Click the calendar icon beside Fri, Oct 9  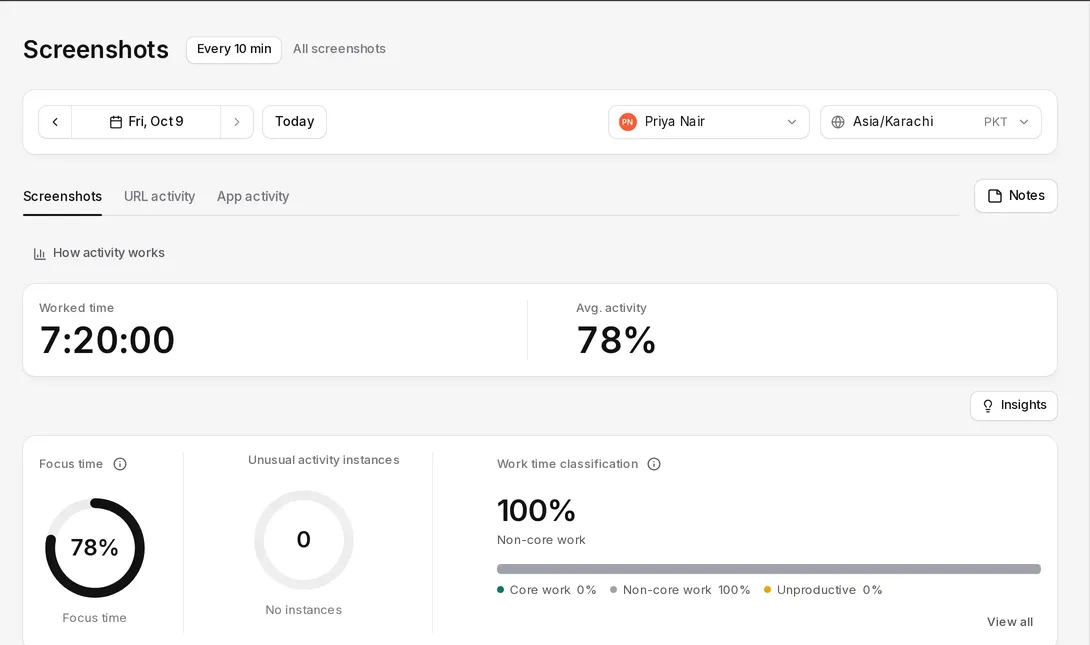point(116,122)
